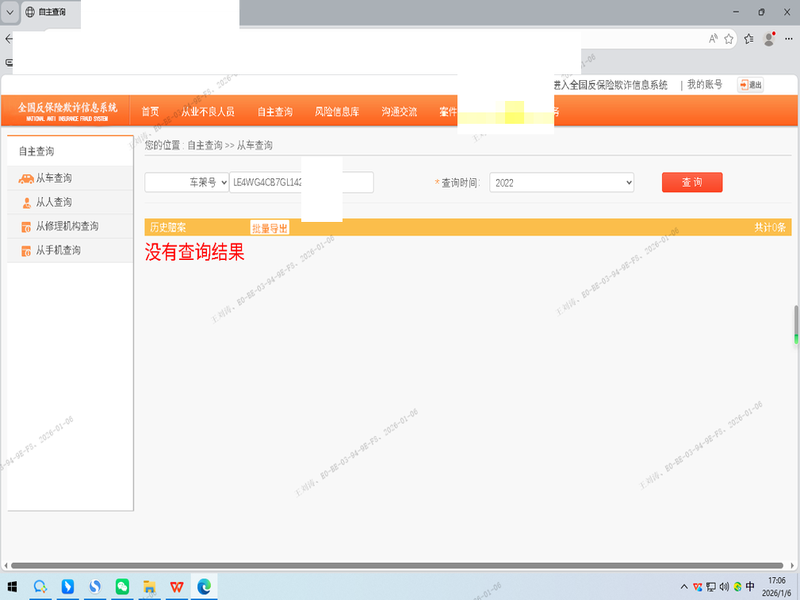Click the 退出 logout icon
Image resolution: width=800 pixels, height=600 pixels.
tap(750, 85)
